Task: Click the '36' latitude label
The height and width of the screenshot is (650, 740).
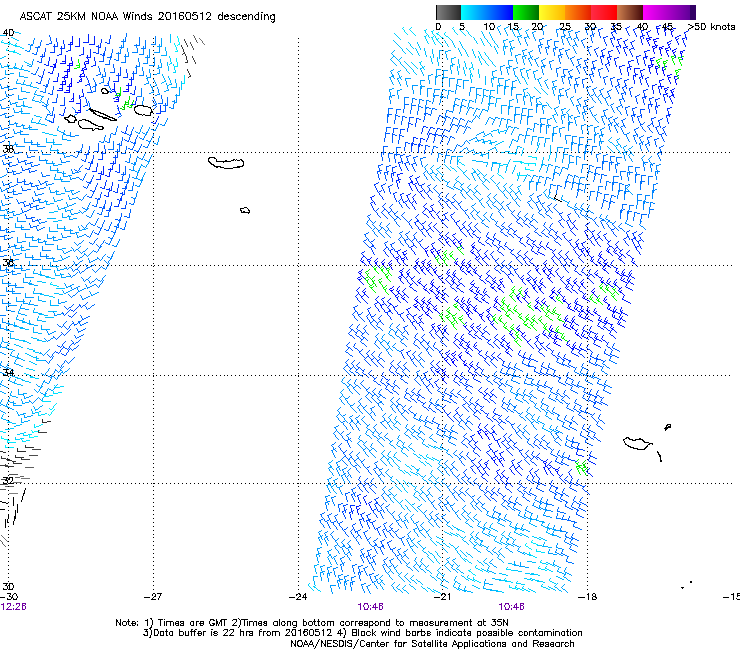Action: point(8,262)
